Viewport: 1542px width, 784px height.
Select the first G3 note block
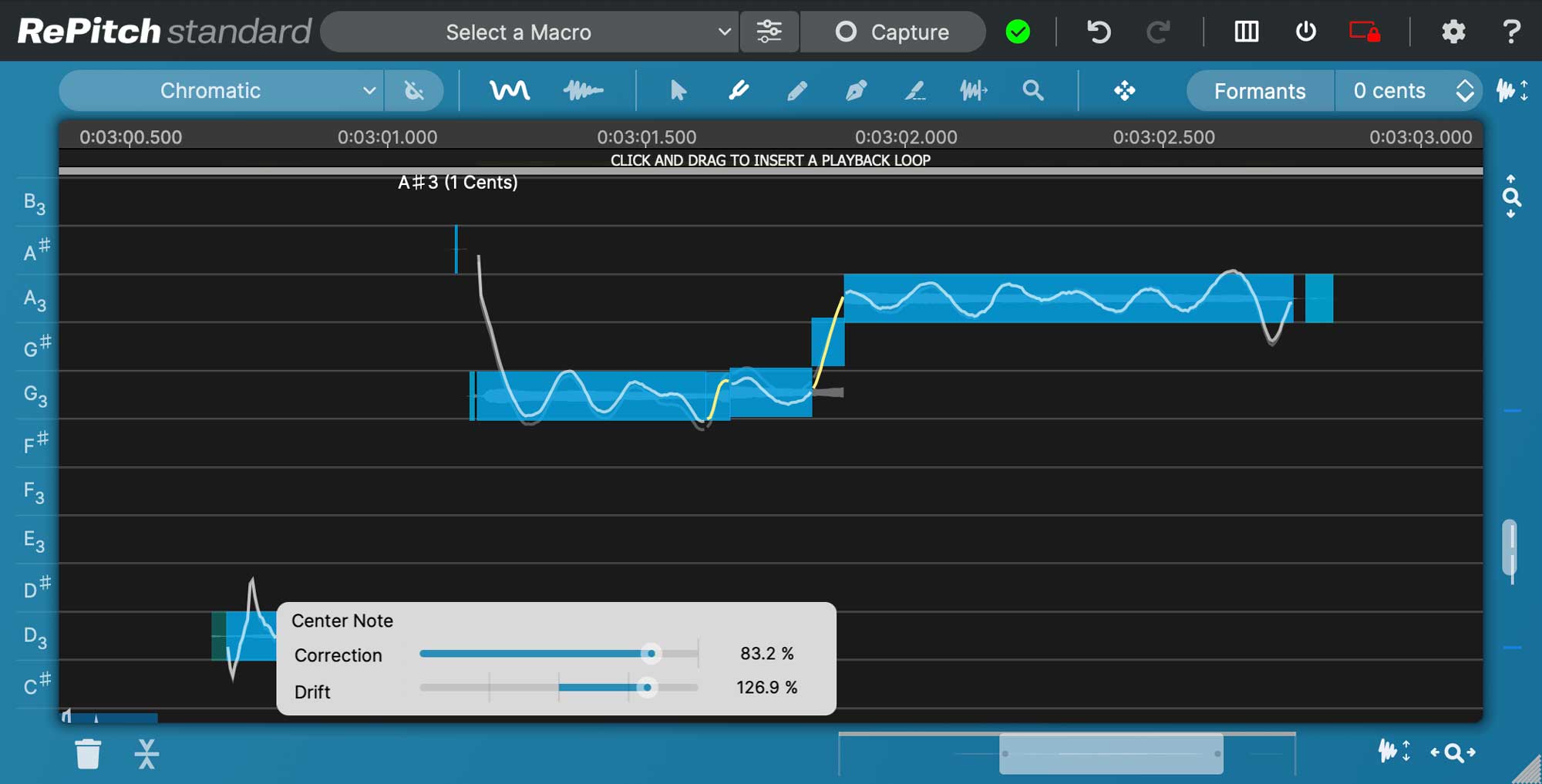tap(590, 395)
